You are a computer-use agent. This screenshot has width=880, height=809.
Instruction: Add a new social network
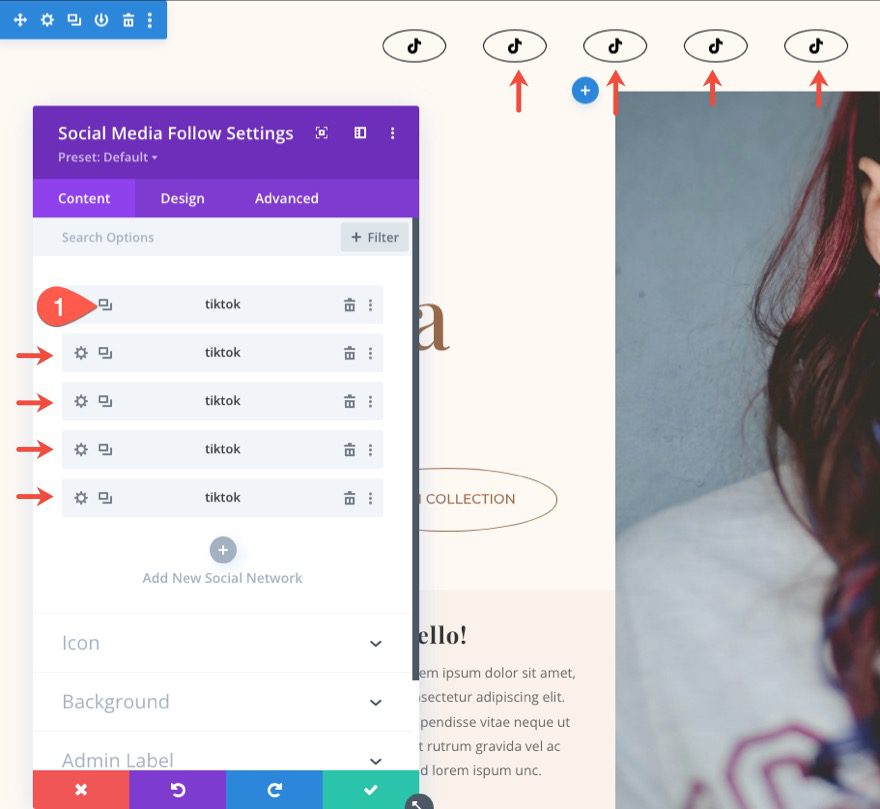[222, 550]
